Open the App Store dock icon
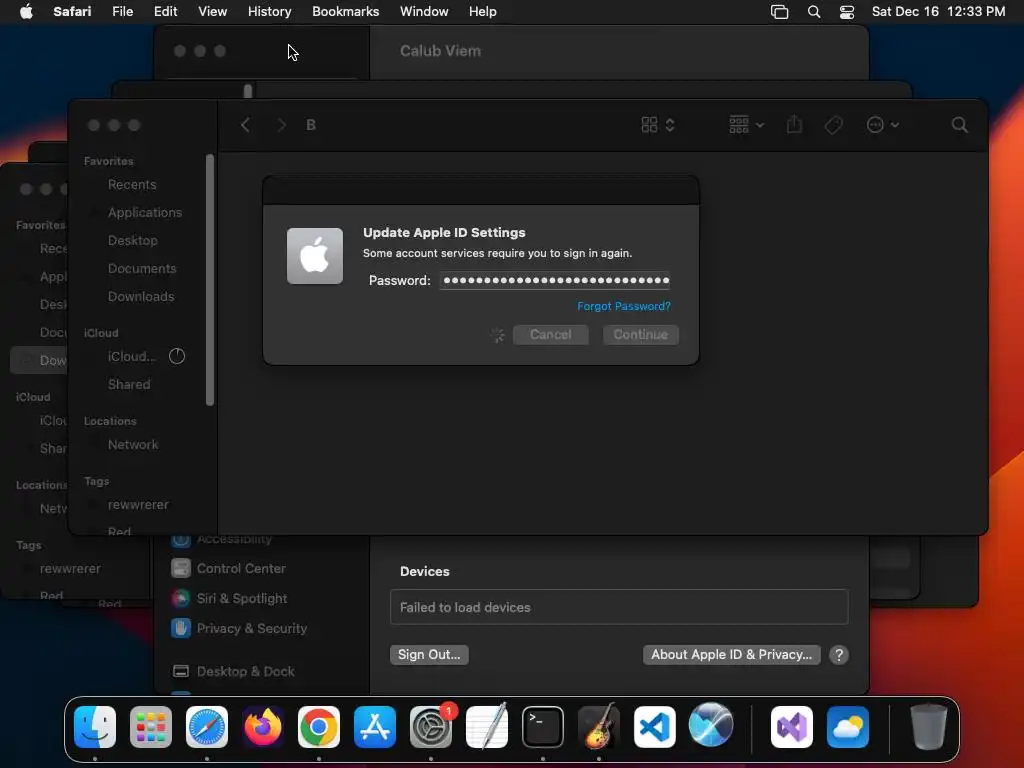 (x=375, y=727)
